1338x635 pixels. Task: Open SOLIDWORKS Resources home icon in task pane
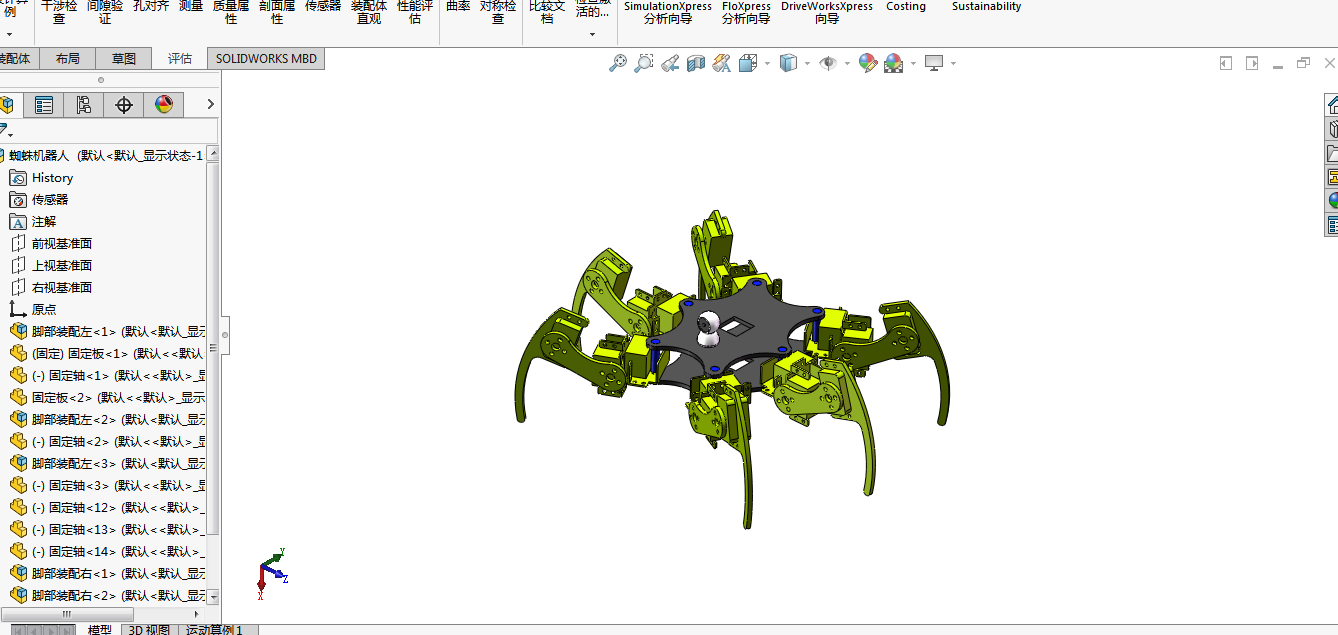(x=1332, y=105)
